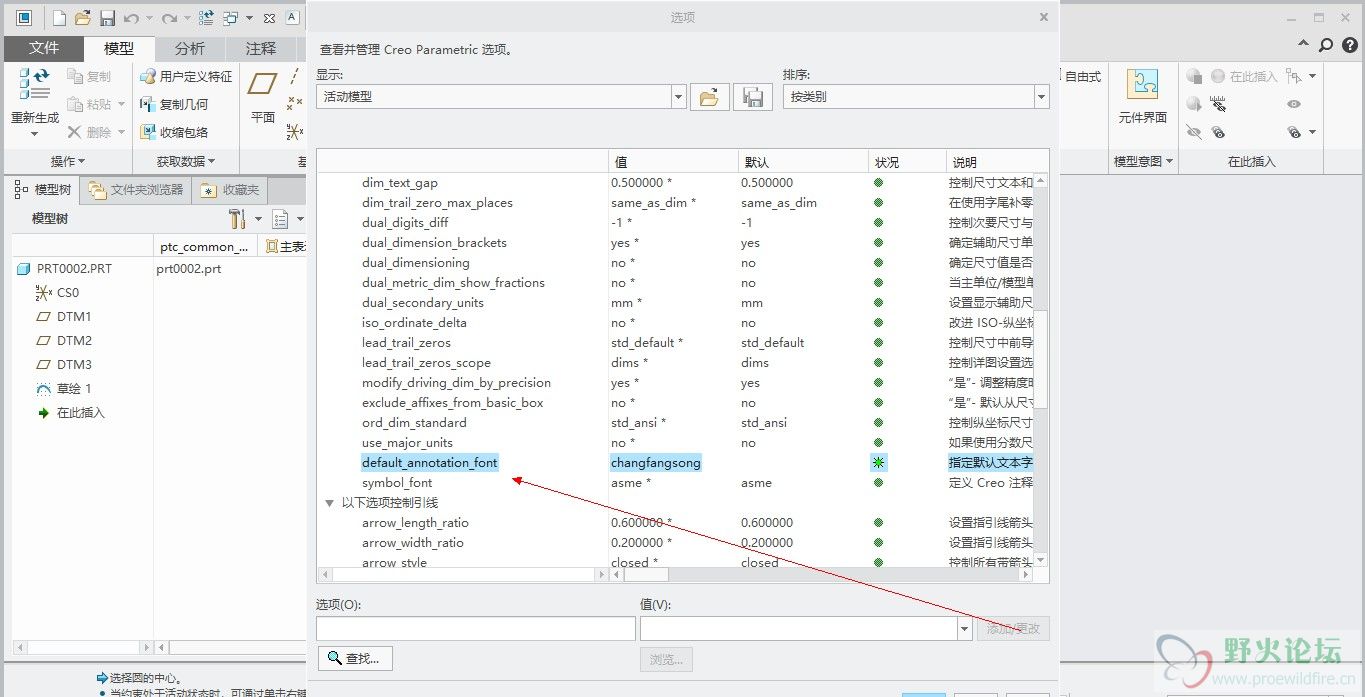This screenshot has height=697, width=1365.
Task: Switch to the 模型 ribbon tab
Action: click(x=119, y=48)
